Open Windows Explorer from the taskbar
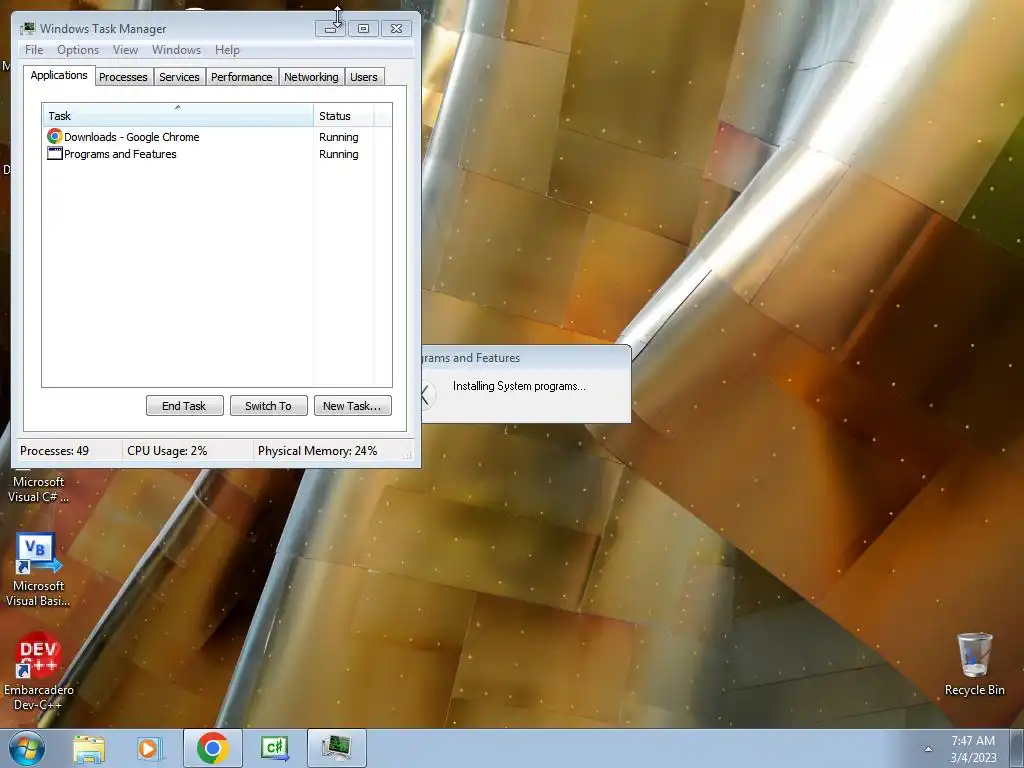1024x768 pixels. point(89,748)
